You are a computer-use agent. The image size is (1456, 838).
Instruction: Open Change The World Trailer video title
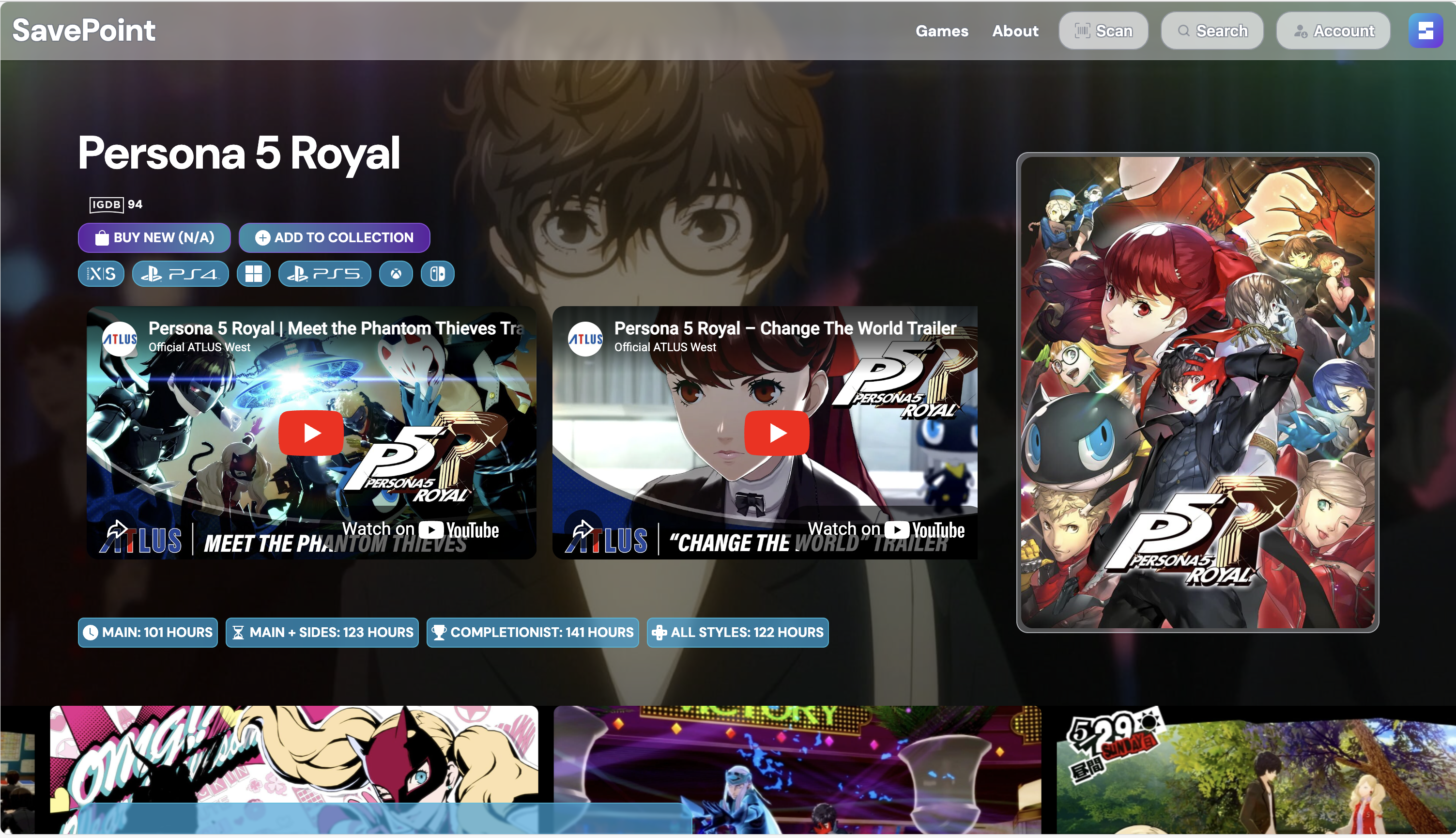tap(785, 328)
